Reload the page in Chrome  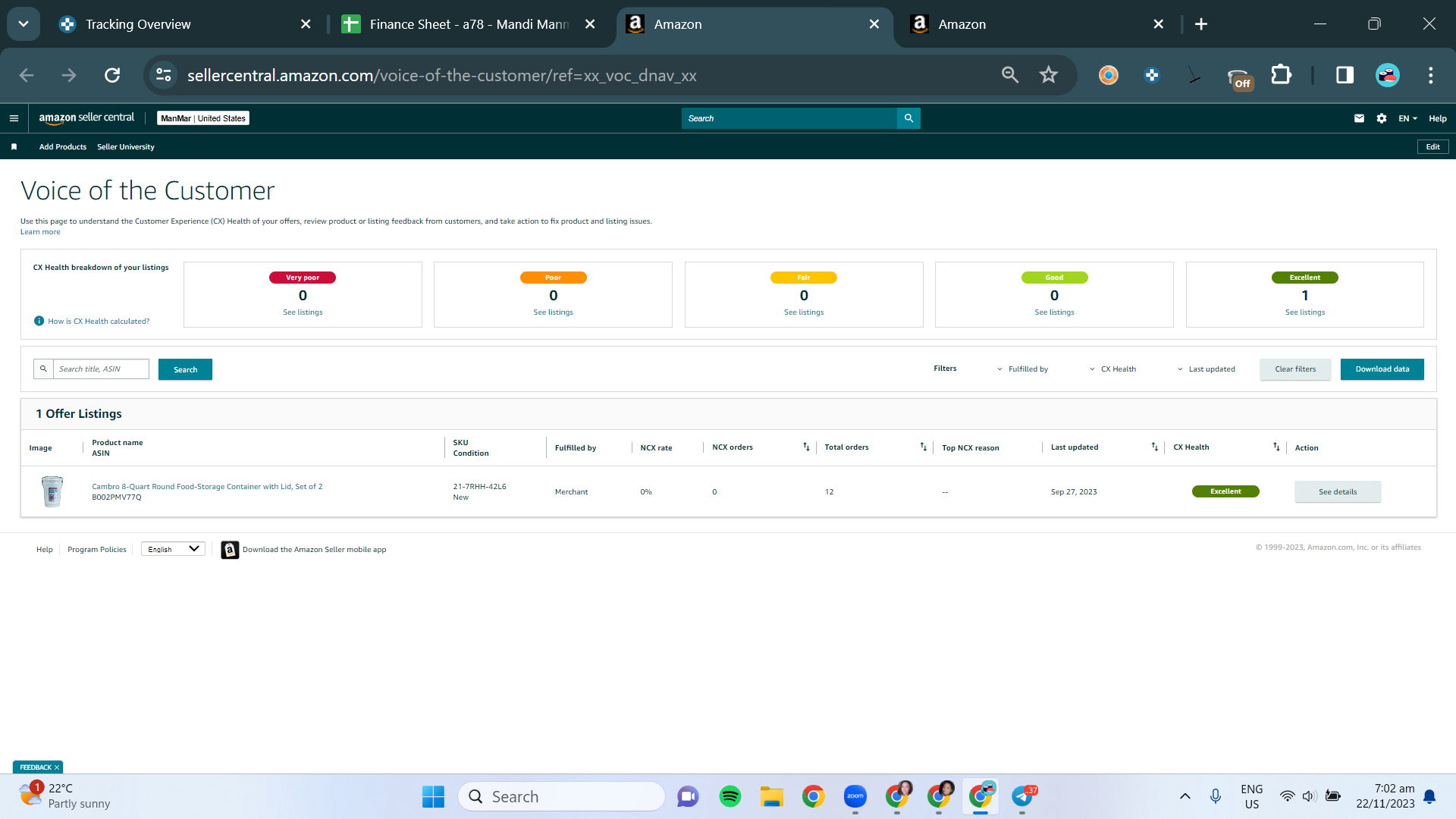point(112,75)
